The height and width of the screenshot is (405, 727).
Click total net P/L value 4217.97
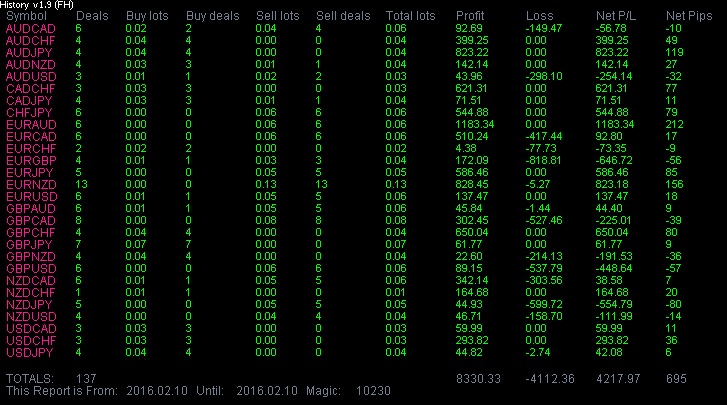point(618,379)
